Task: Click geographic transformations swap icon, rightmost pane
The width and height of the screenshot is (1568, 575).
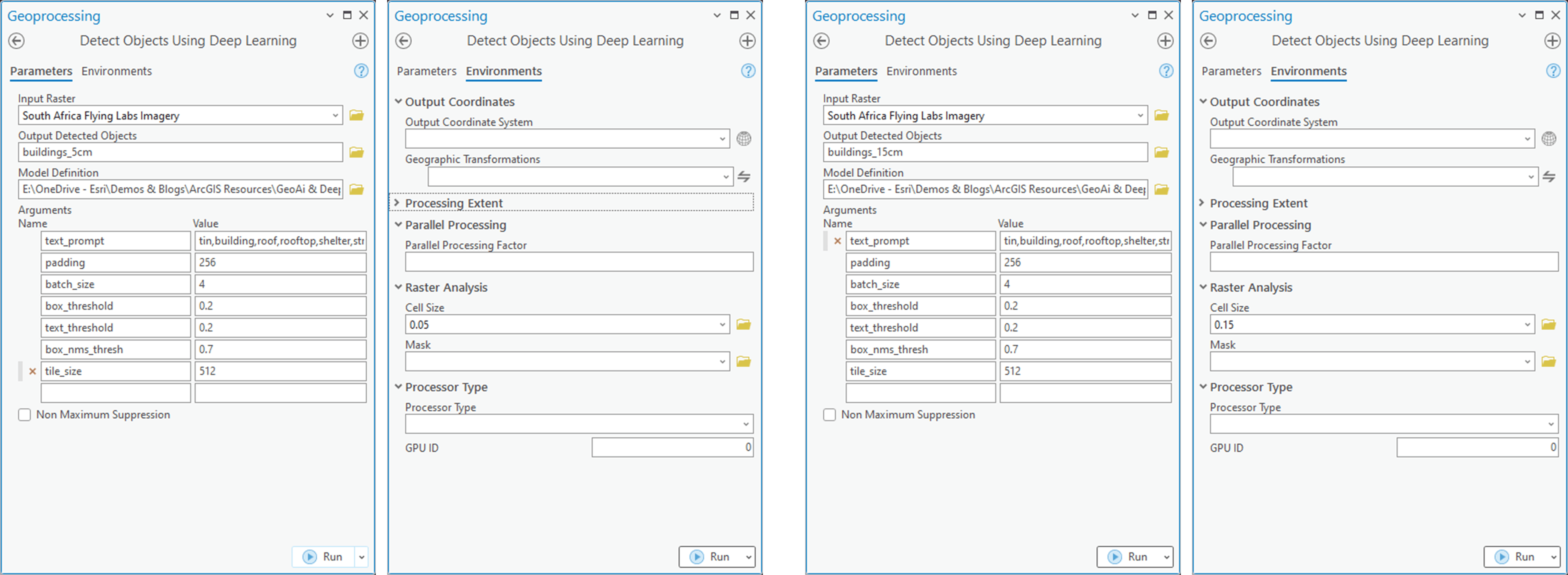Action: click(1549, 177)
